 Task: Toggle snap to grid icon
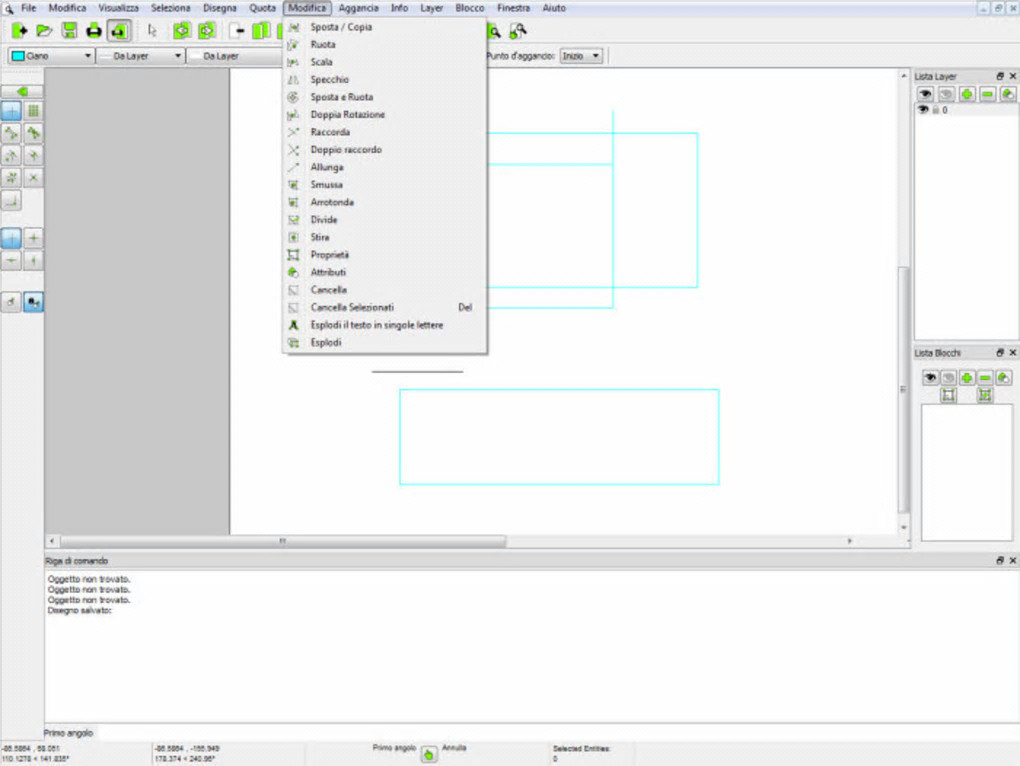click(x=33, y=111)
